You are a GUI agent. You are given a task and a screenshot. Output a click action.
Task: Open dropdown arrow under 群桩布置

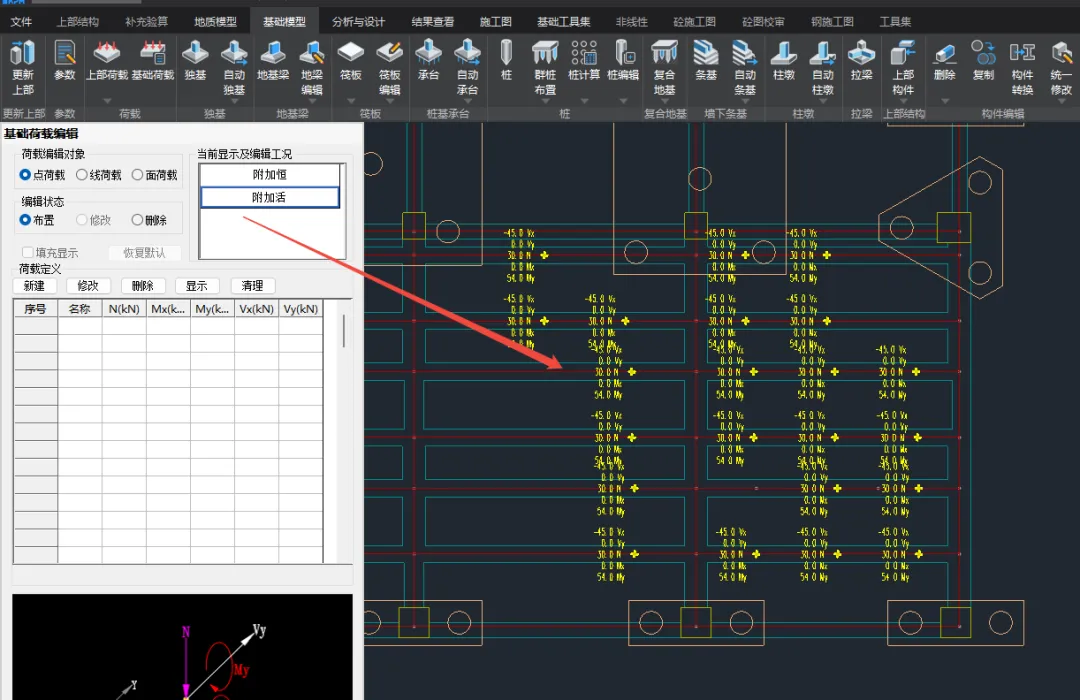pos(545,101)
